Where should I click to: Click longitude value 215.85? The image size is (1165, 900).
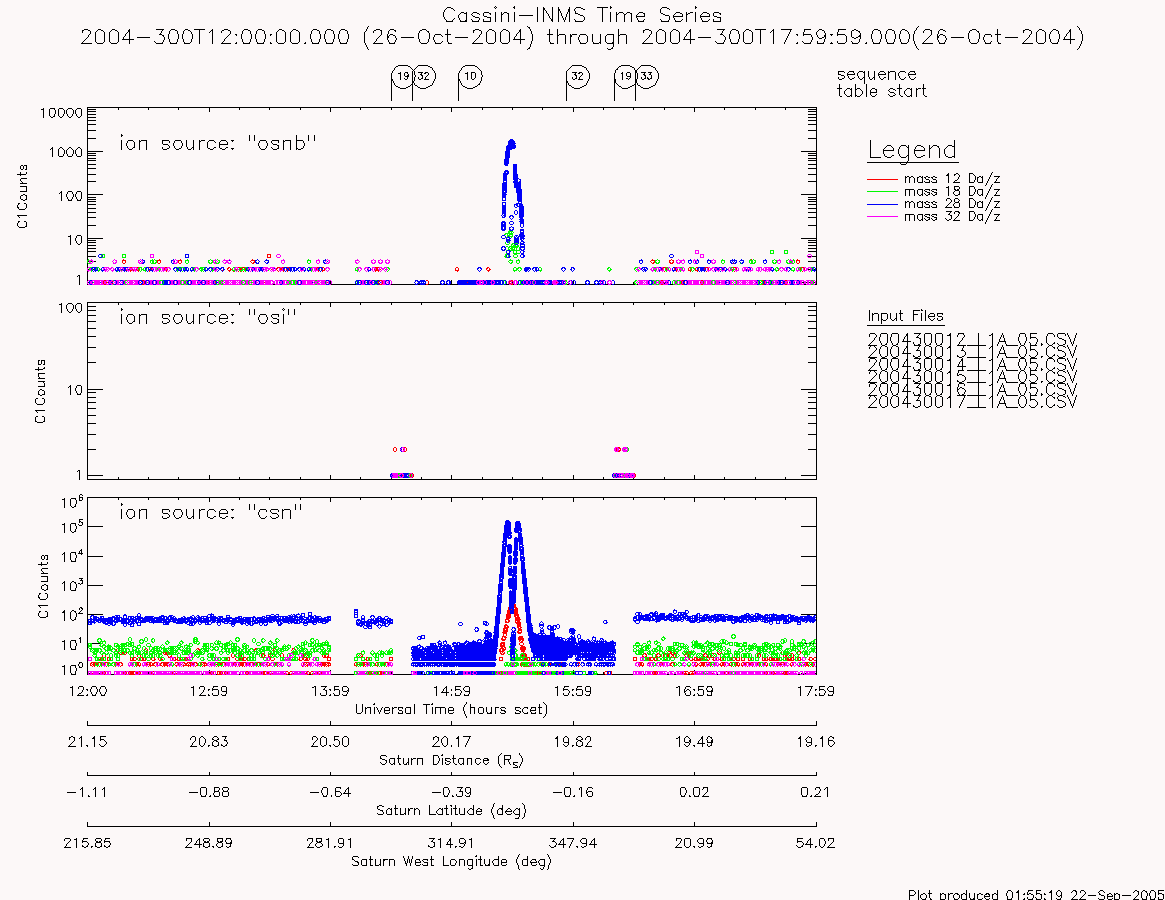pyautogui.click(x=88, y=843)
